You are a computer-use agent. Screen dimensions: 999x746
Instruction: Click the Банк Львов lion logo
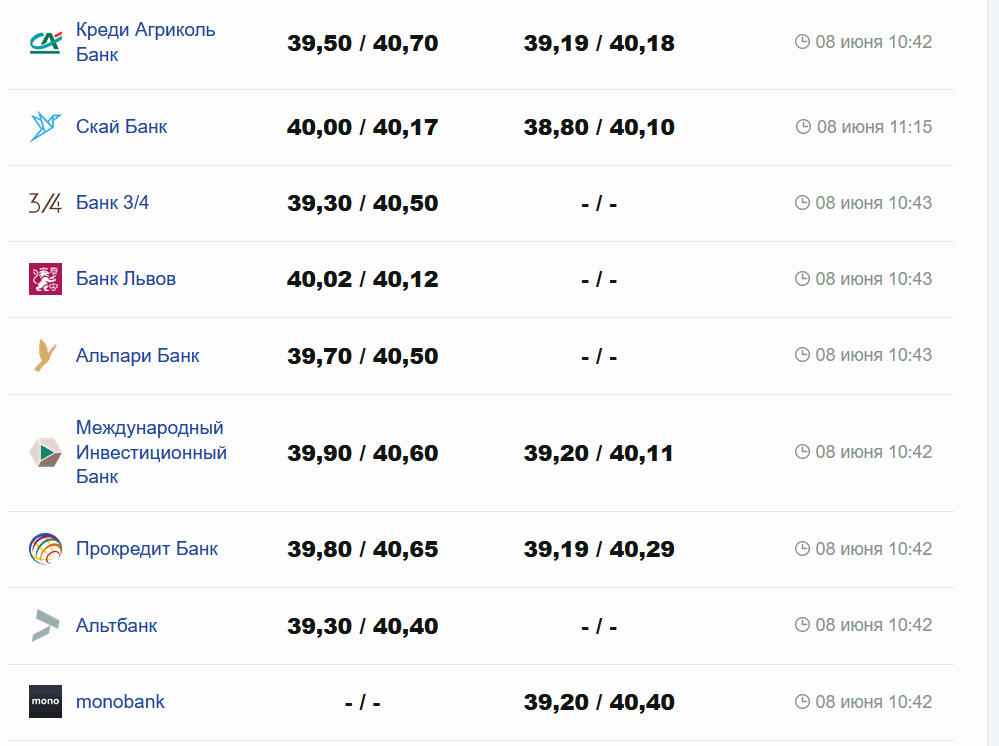45,279
